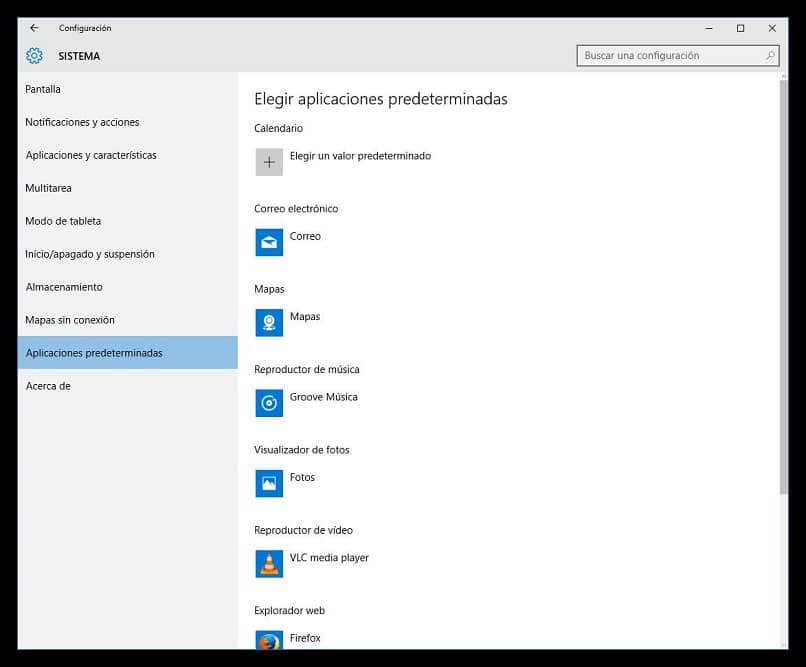Screen dimensions: 806x667
Task: Click the Calendario category label
Action: [x=278, y=128]
